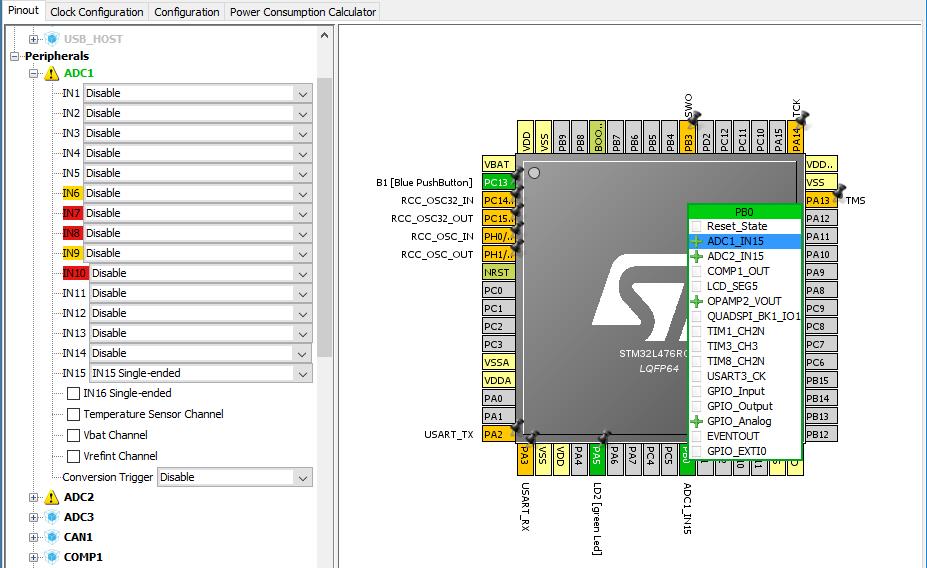Image resolution: width=927 pixels, height=568 pixels.
Task: Collapse the Peripherals tree section
Action: [14, 56]
